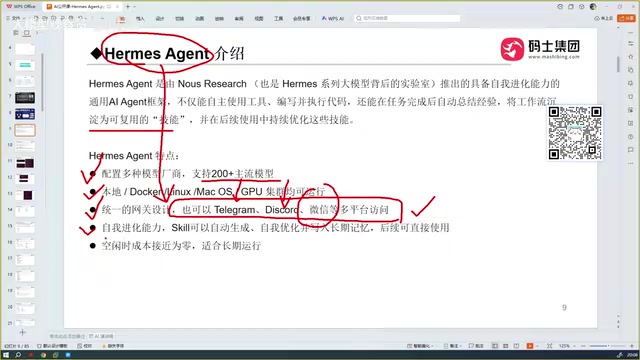Screen dimensions: 640x360
Task: Click the 未上云 cloud status button
Action: [x=604, y=18]
